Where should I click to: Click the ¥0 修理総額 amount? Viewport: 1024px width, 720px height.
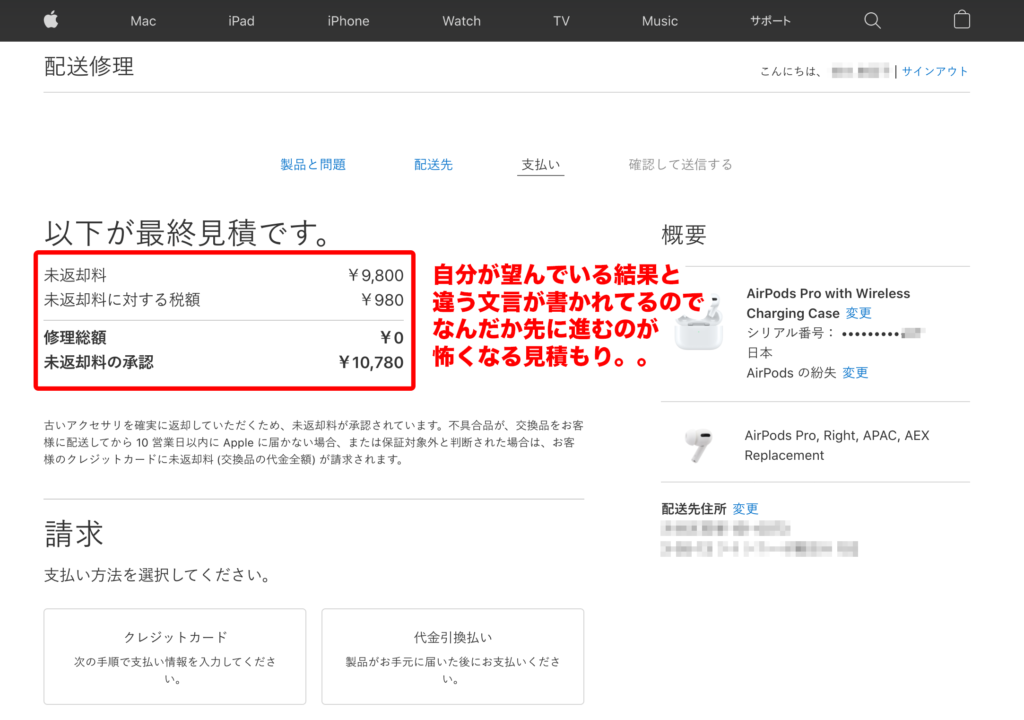click(x=391, y=338)
